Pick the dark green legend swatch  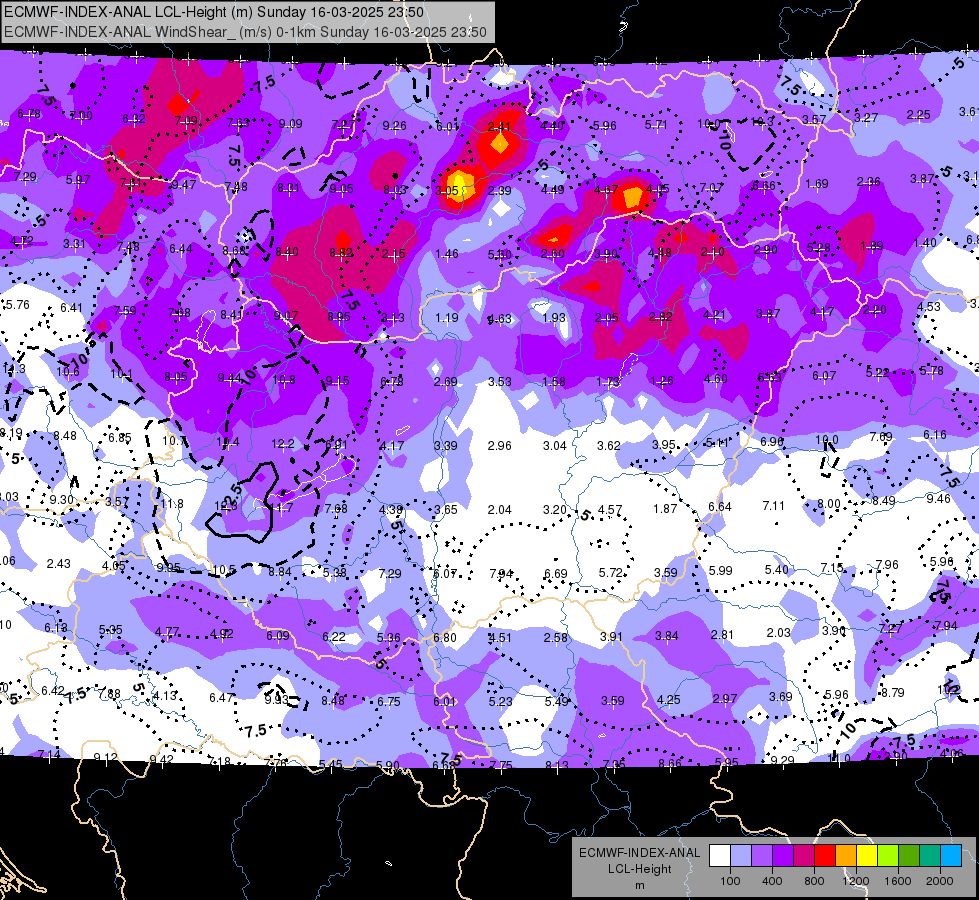[x=908, y=856]
